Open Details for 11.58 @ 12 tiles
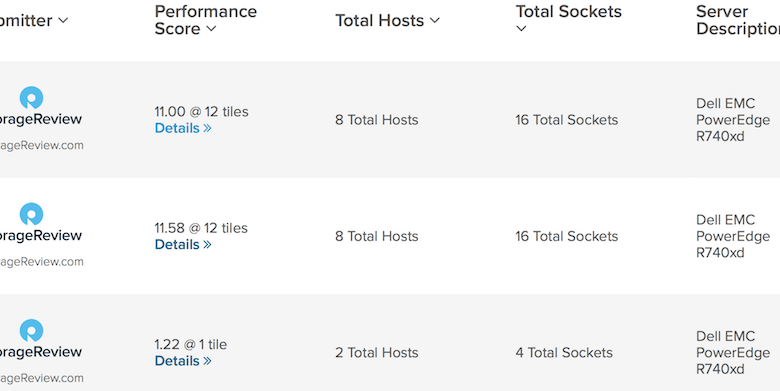This screenshot has height=391, width=780. 183,245
